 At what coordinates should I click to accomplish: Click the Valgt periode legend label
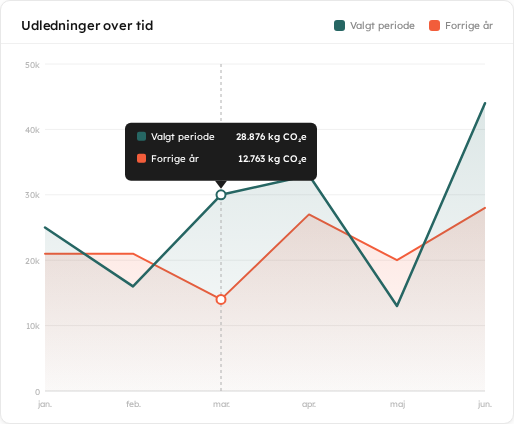tap(382, 26)
